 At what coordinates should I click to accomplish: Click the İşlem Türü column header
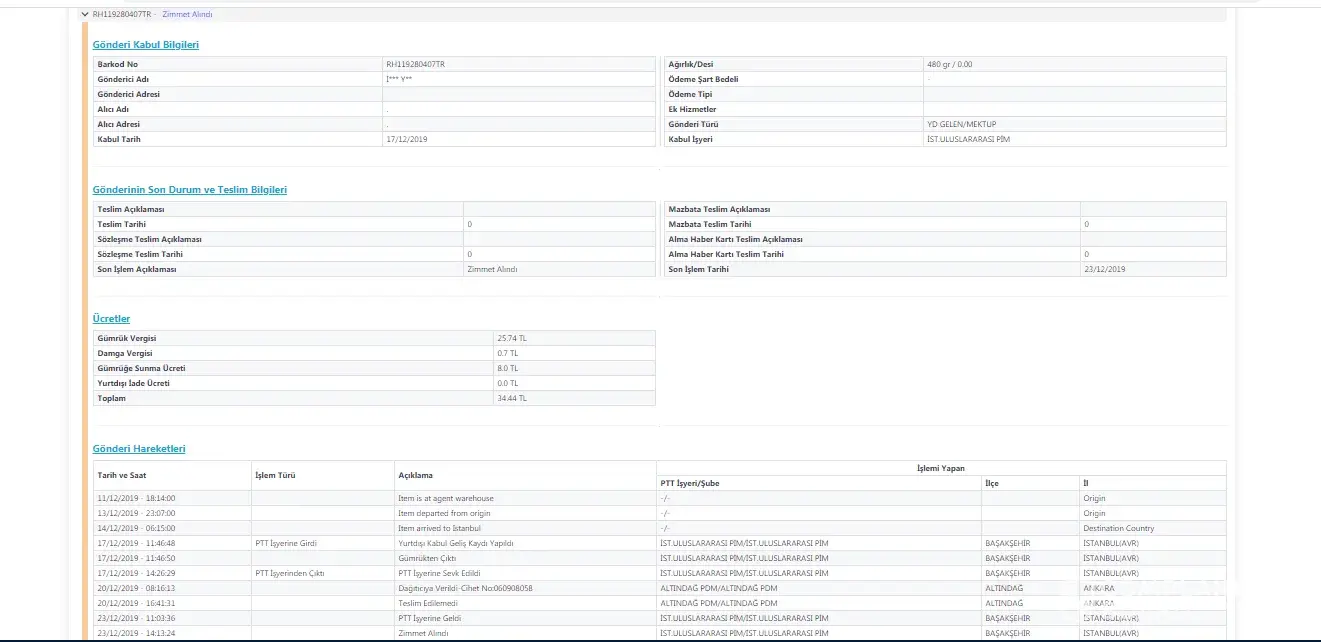275,475
